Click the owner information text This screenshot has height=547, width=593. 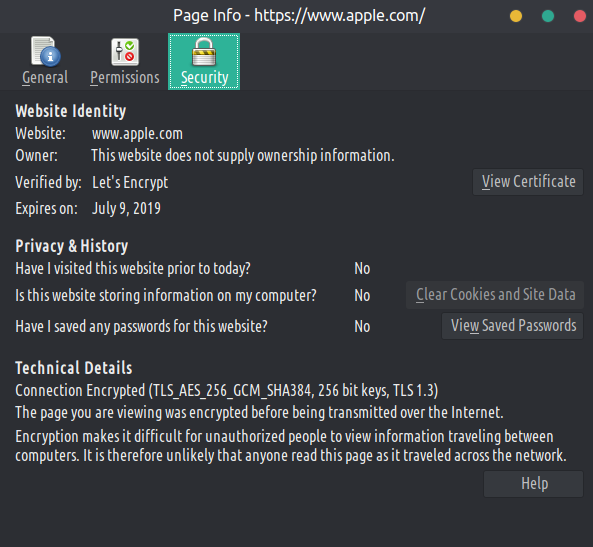243,155
